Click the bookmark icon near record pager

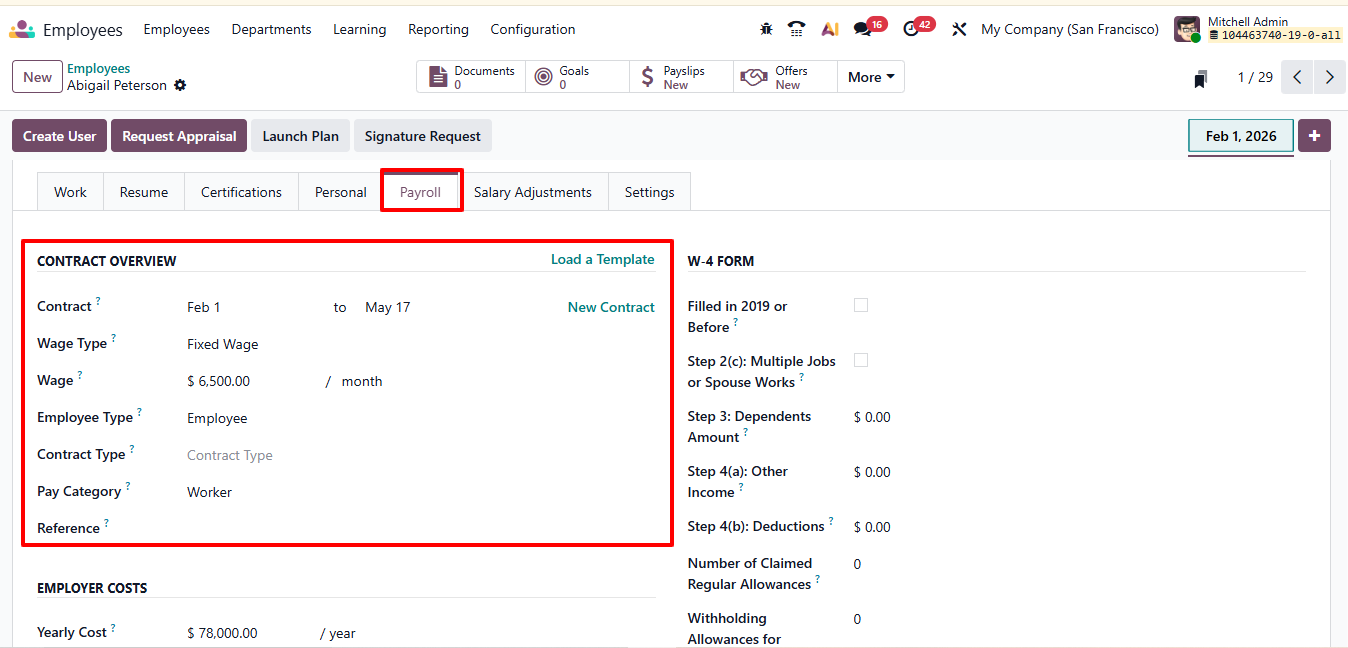[1201, 78]
